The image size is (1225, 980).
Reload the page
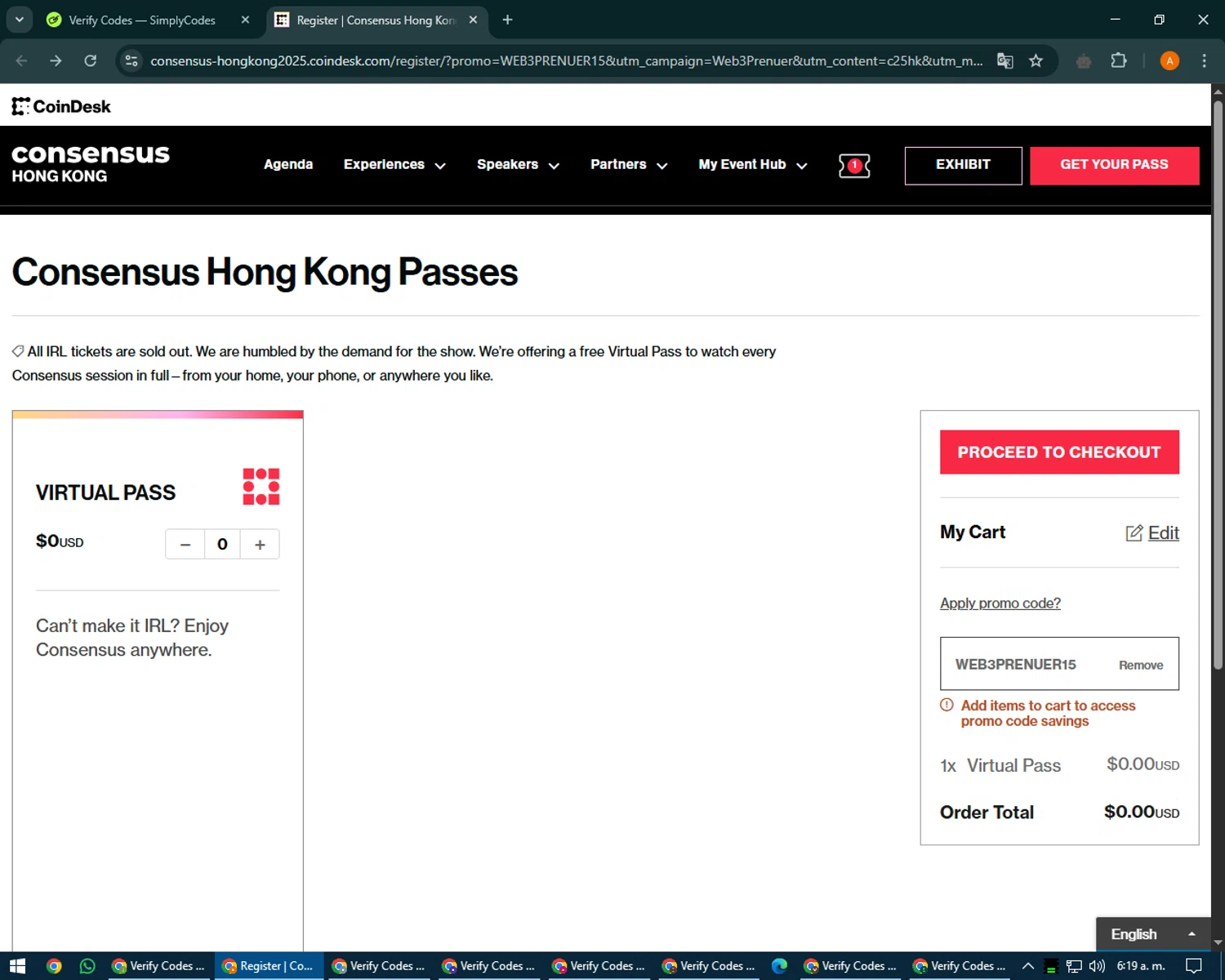point(91,60)
